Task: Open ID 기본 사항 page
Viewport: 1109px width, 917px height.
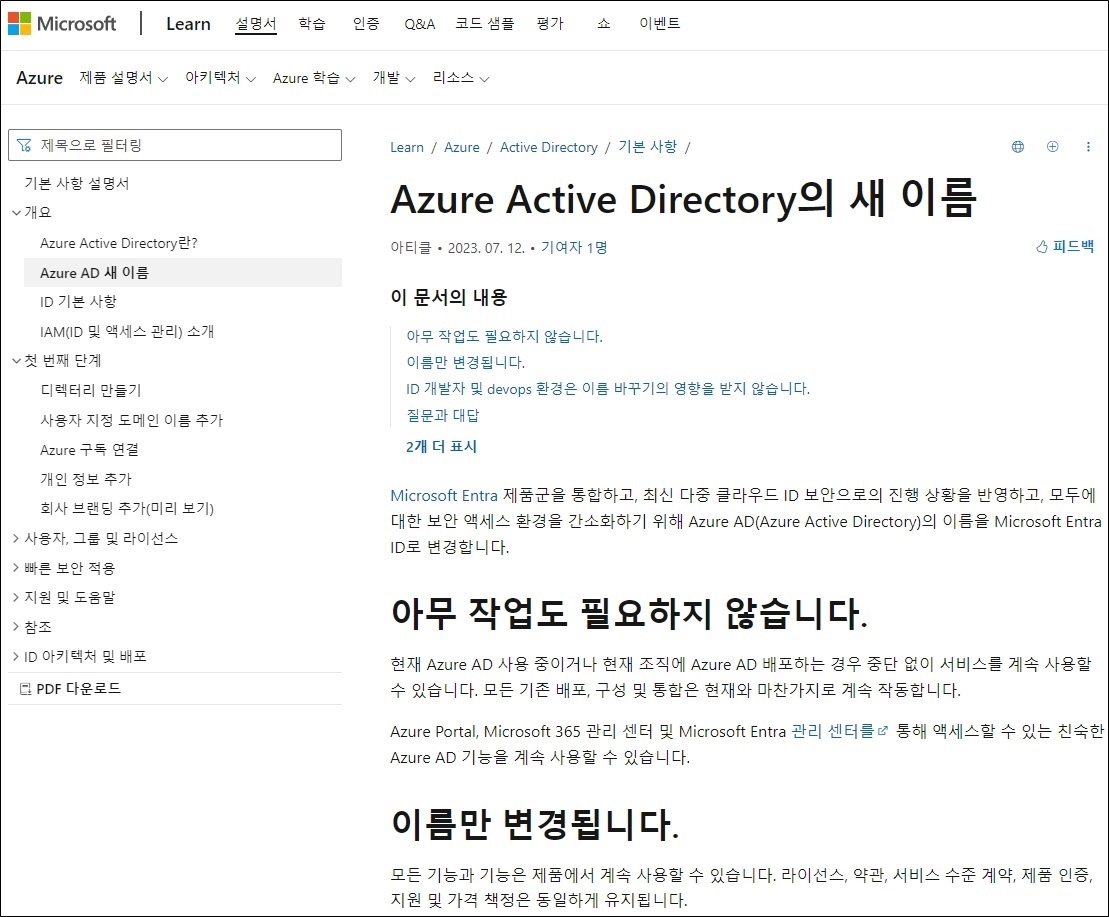Action: [78, 302]
